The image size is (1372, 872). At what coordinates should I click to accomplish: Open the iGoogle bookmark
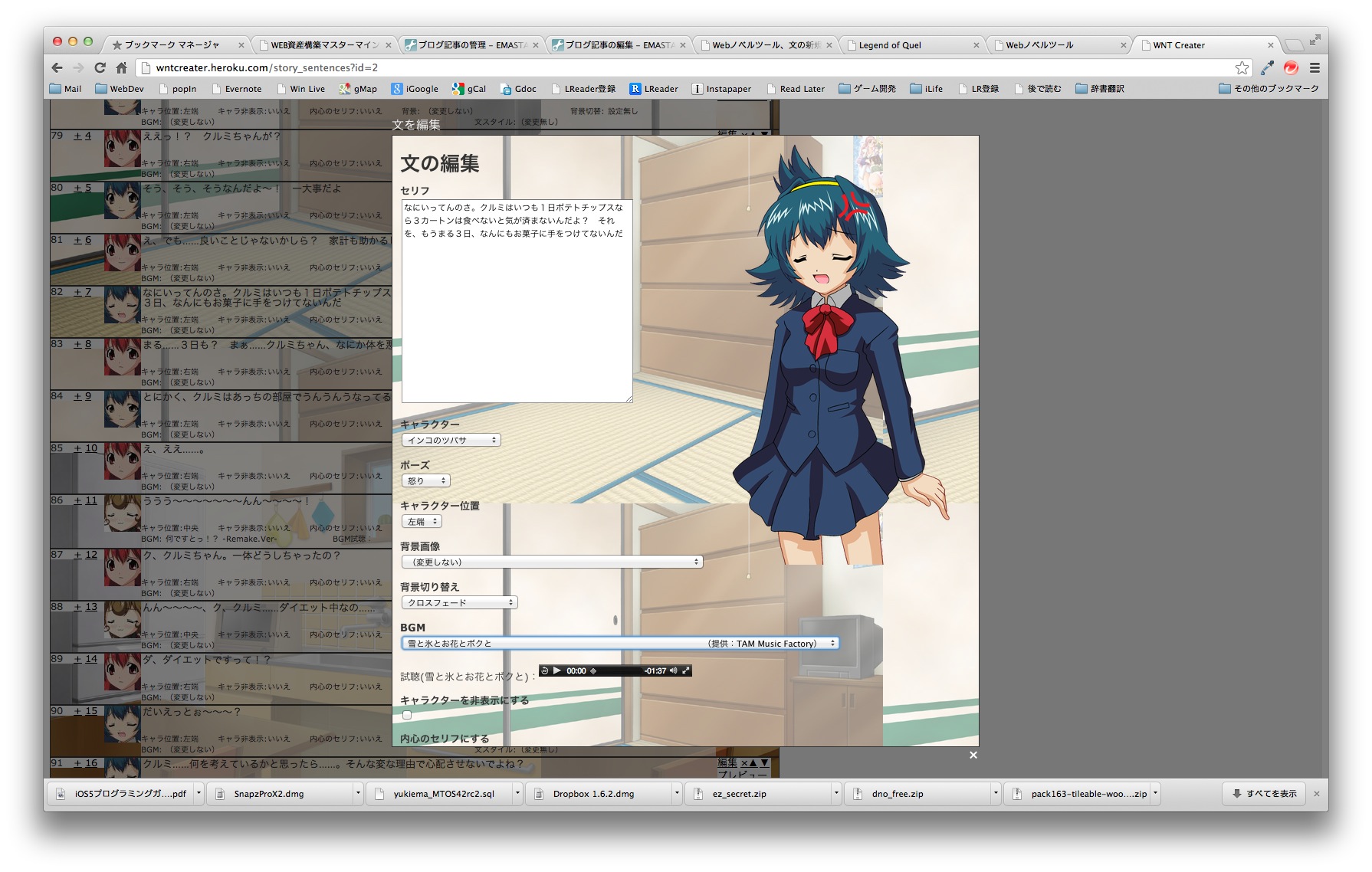pyautogui.click(x=415, y=89)
